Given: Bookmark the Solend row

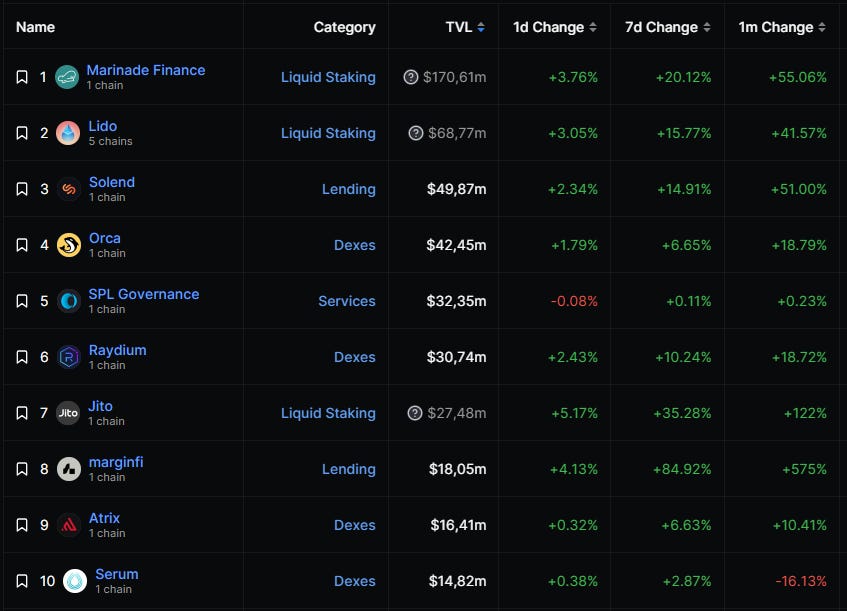Looking at the screenshot, I should point(22,189).
